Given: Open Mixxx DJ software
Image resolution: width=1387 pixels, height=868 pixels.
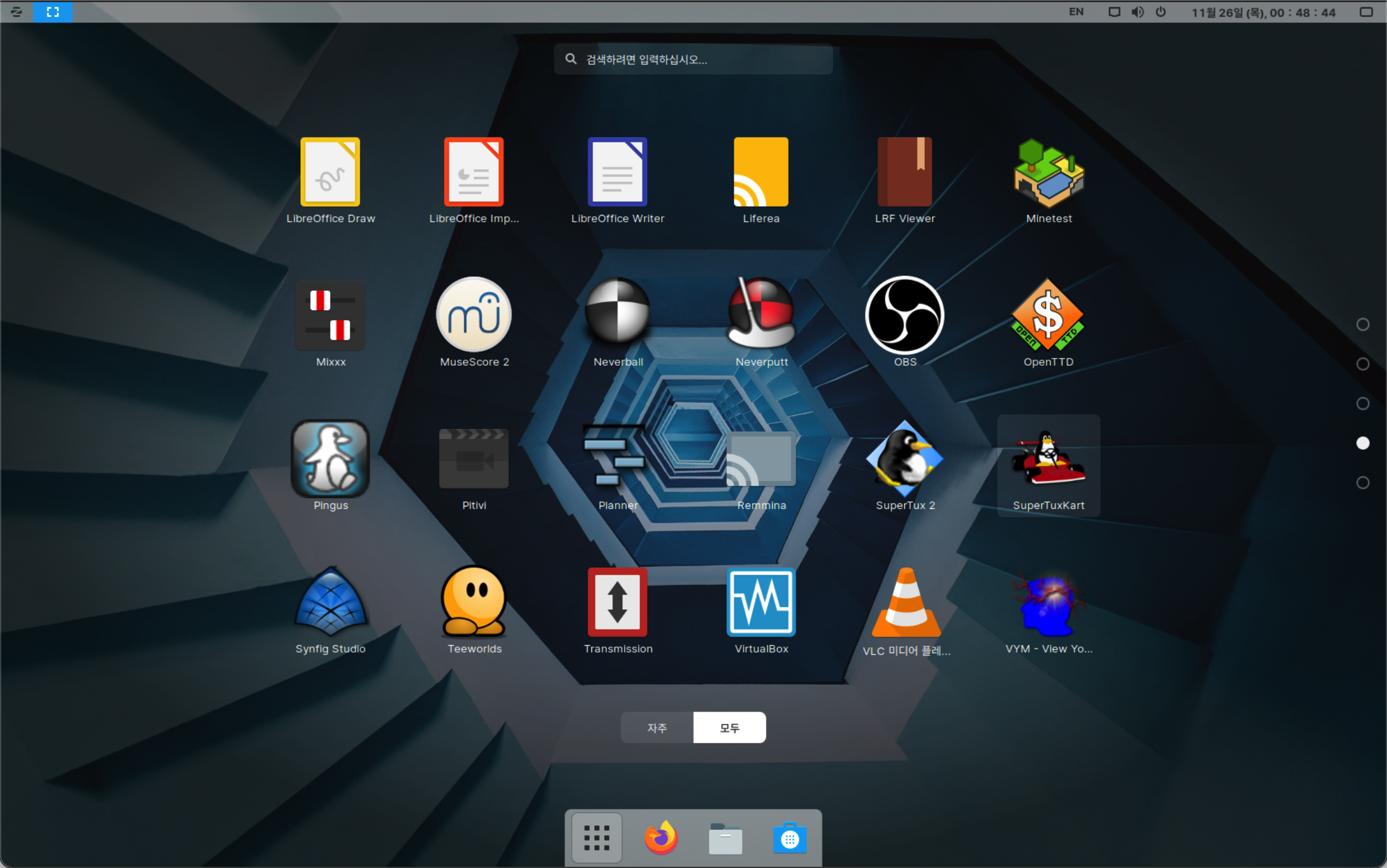Looking at the screenshot, I should coord(331,323).
